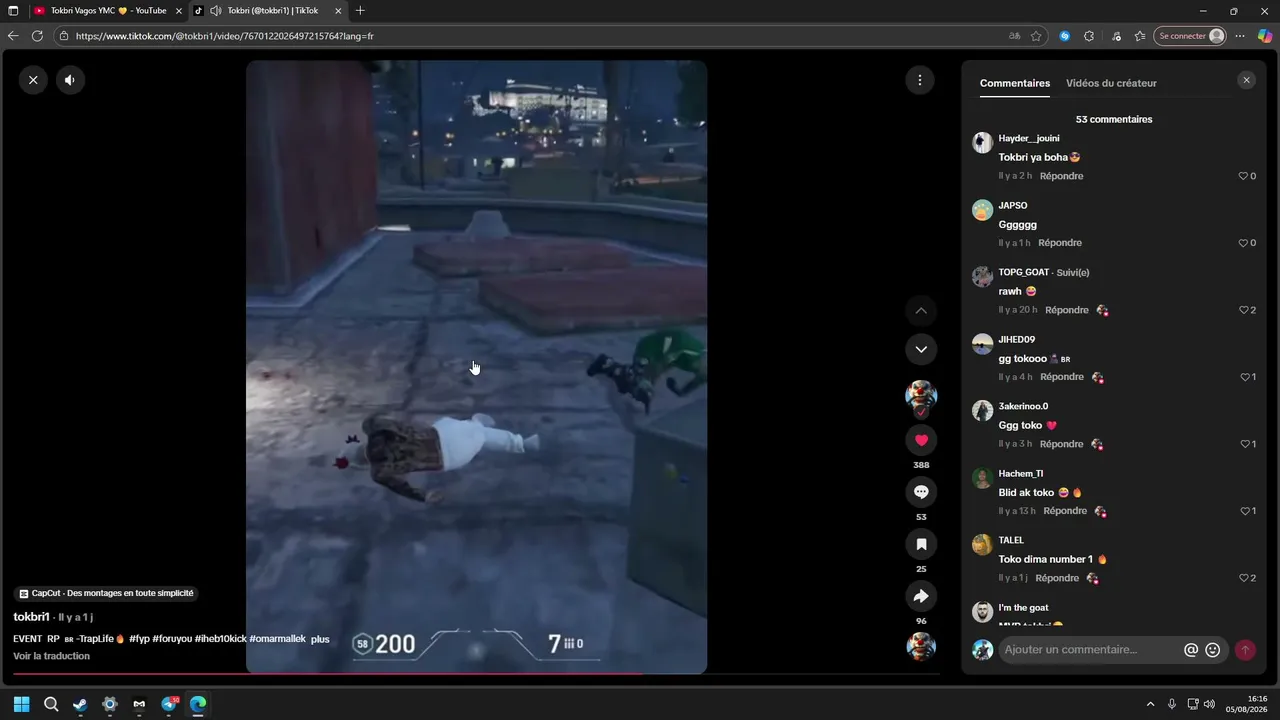Image resolution: width=1280 pixels, height=720 pixels.
Task: Open Copilot in the browser toolbar
Action: coord(1265,36)
